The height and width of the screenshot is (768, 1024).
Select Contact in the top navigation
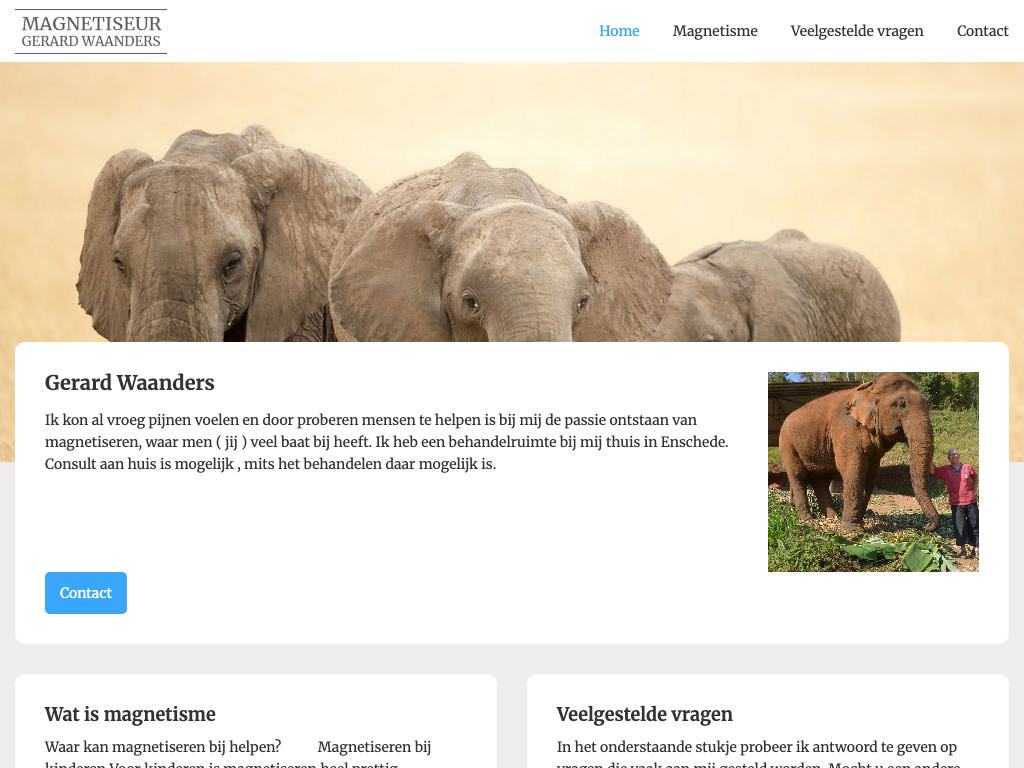click(982, 31)
